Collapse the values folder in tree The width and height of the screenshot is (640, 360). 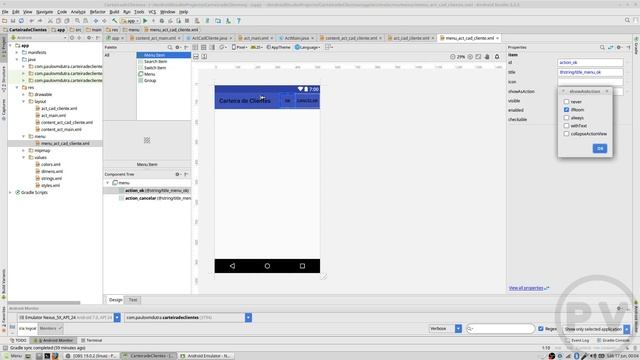tap(23, 158)
